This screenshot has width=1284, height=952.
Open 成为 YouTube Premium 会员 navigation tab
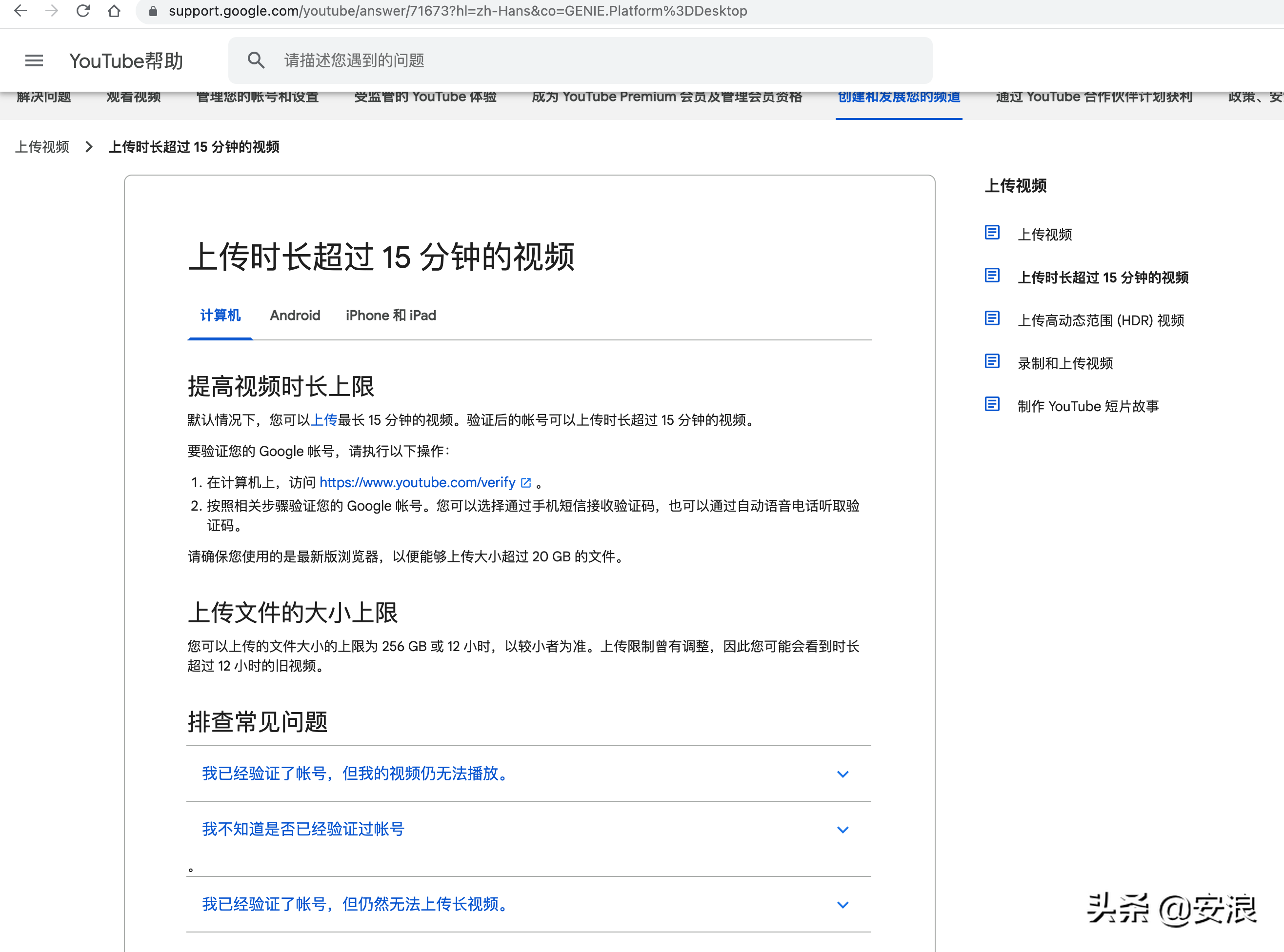(667, 97)
